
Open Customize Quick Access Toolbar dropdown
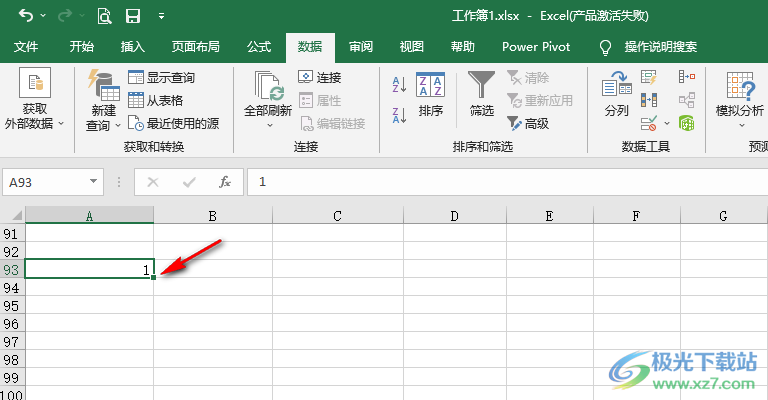pyautogui.click(x=162, y=16)
